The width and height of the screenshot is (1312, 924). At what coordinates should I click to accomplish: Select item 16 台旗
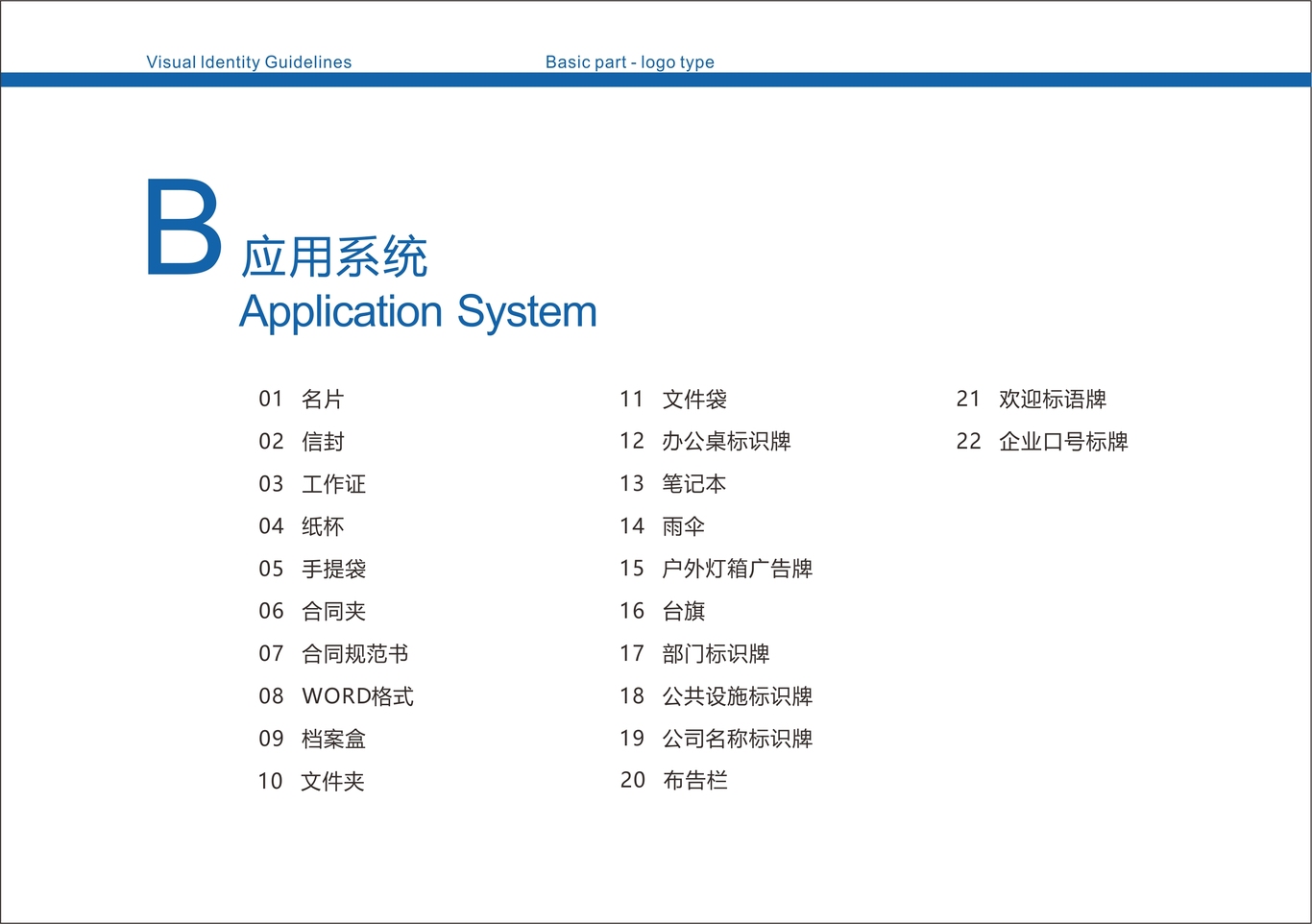pyautogui.click(x=663, y=611)
